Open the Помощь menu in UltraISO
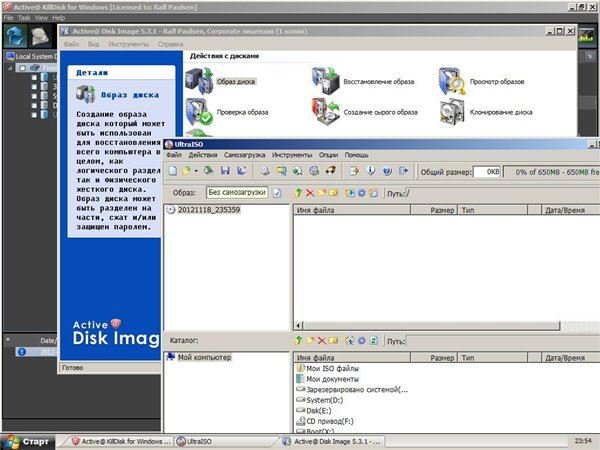This screenshot has width=600, height=450. 356,155
